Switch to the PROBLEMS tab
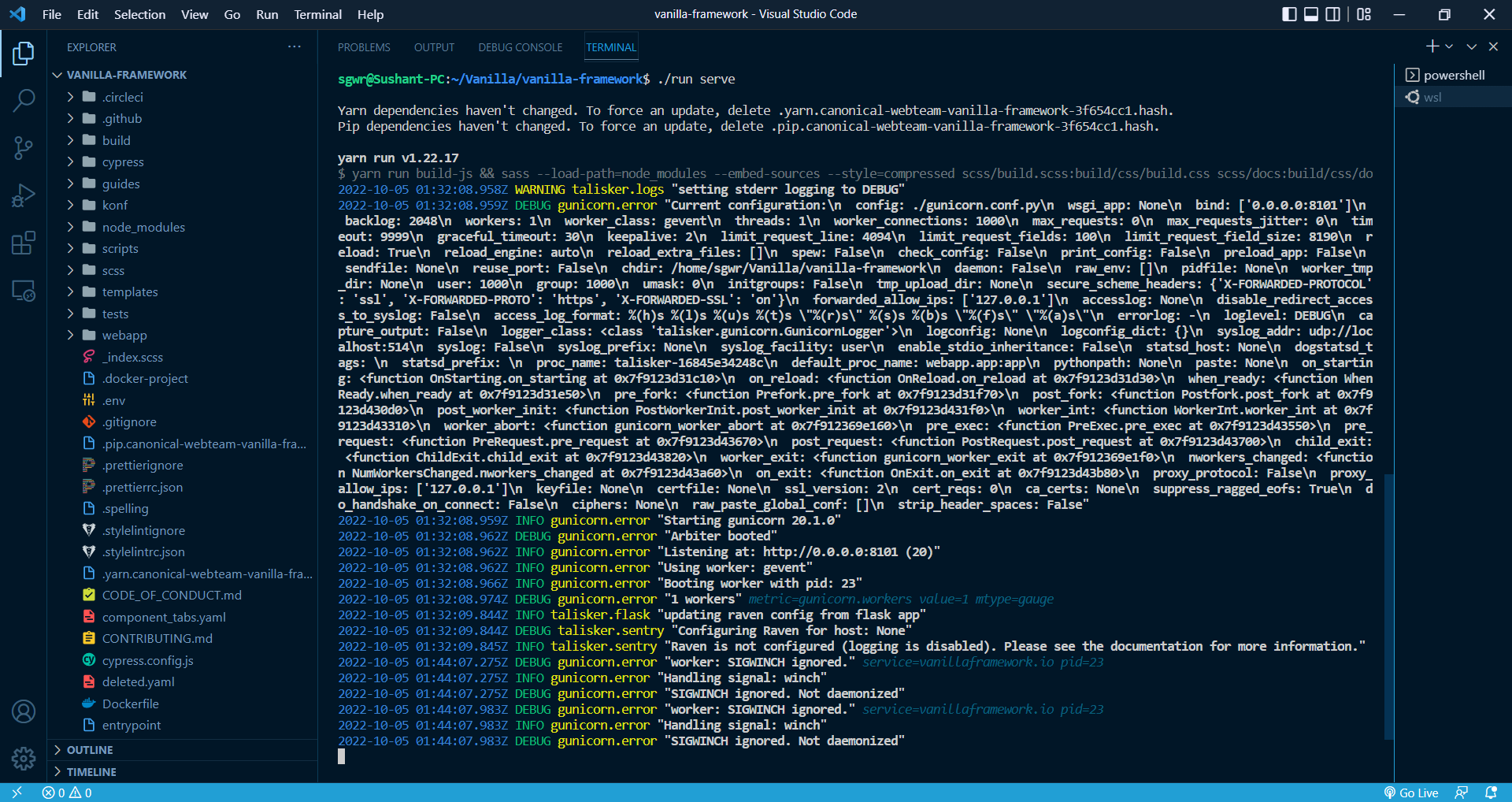Screen dimensions: 1512x802 coord(364,47)
